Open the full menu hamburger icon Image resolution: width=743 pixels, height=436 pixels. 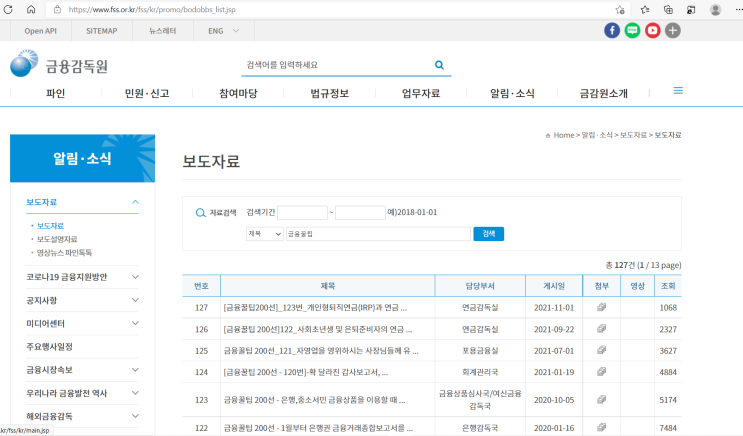pyautogui.click(x=678, y=91)
